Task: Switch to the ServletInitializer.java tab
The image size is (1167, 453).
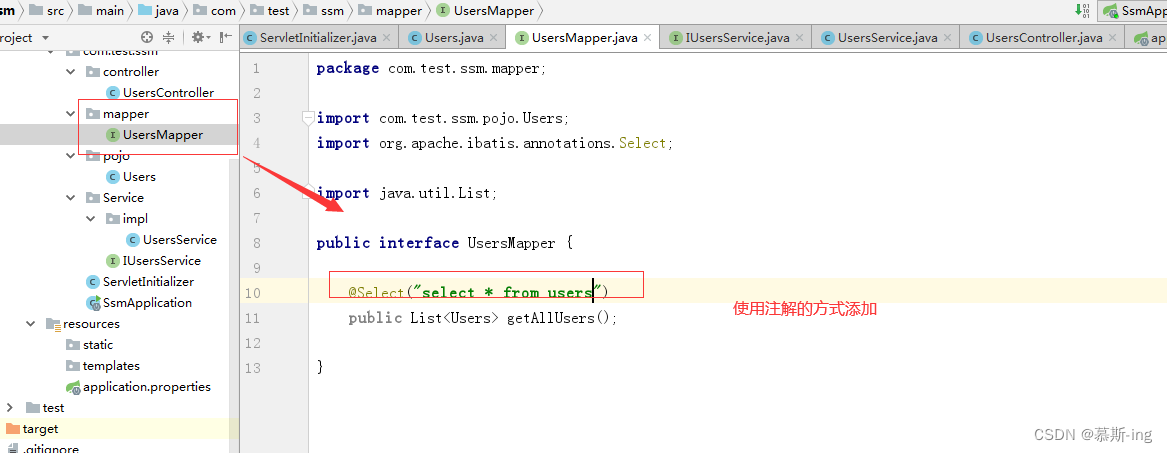Action: (319, 37)
